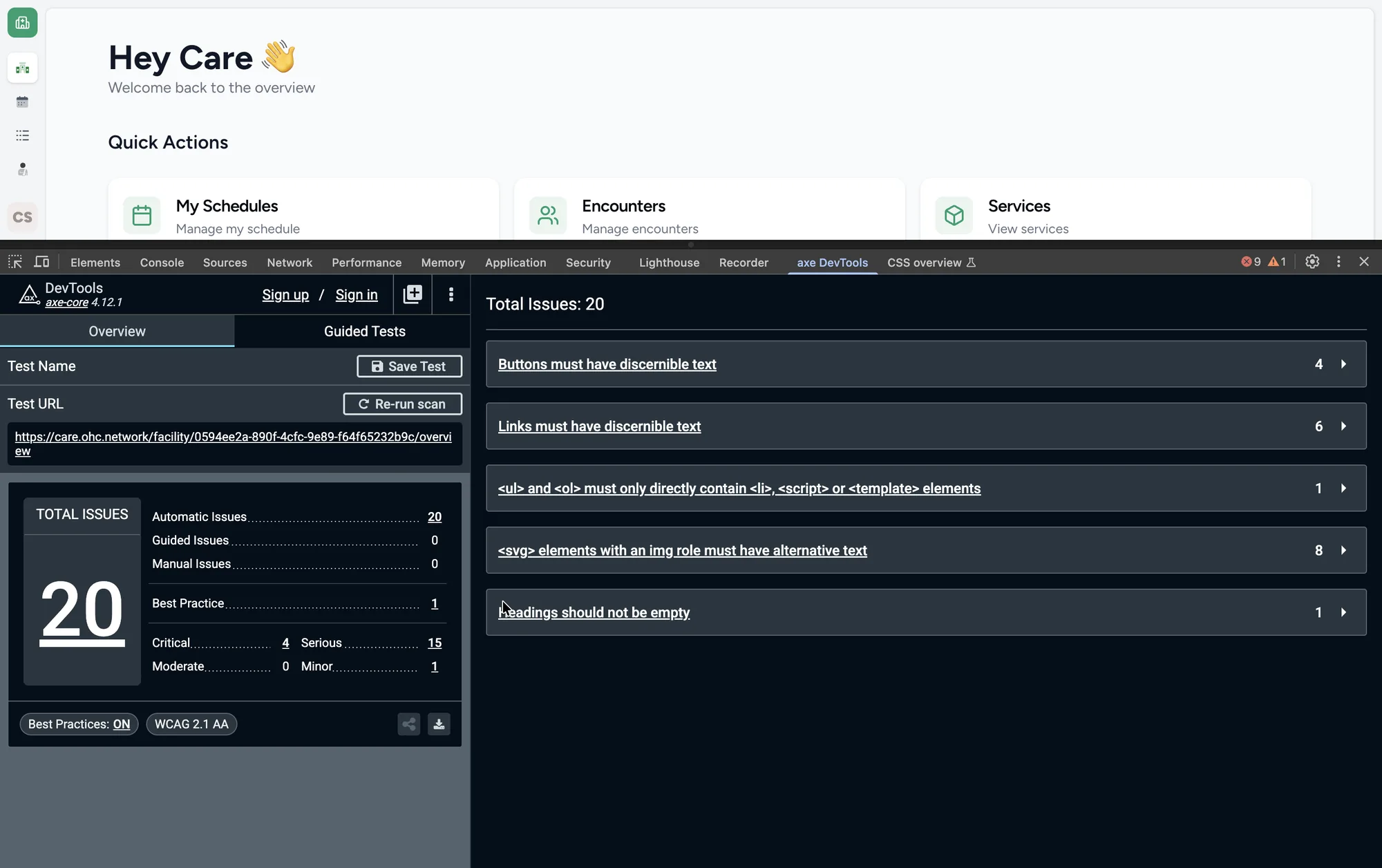Switch to the Sources tab
The width and height of the screenshot is (1382, 868).
[x=225, y=263]
